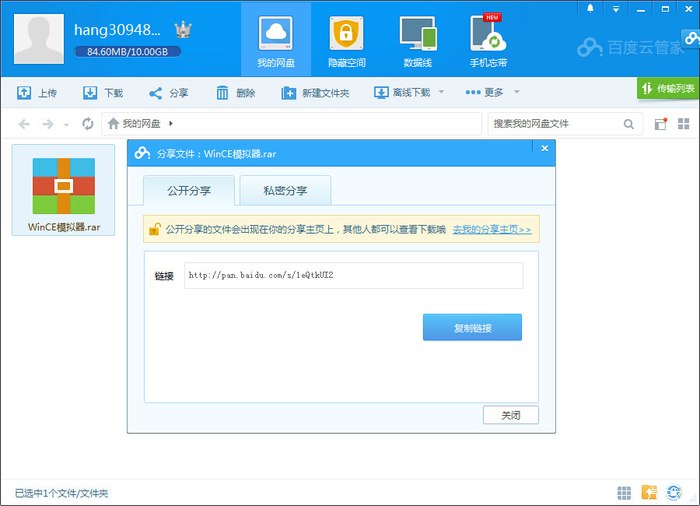Expand the 更多 more options dropdown

tap(517, 93)
